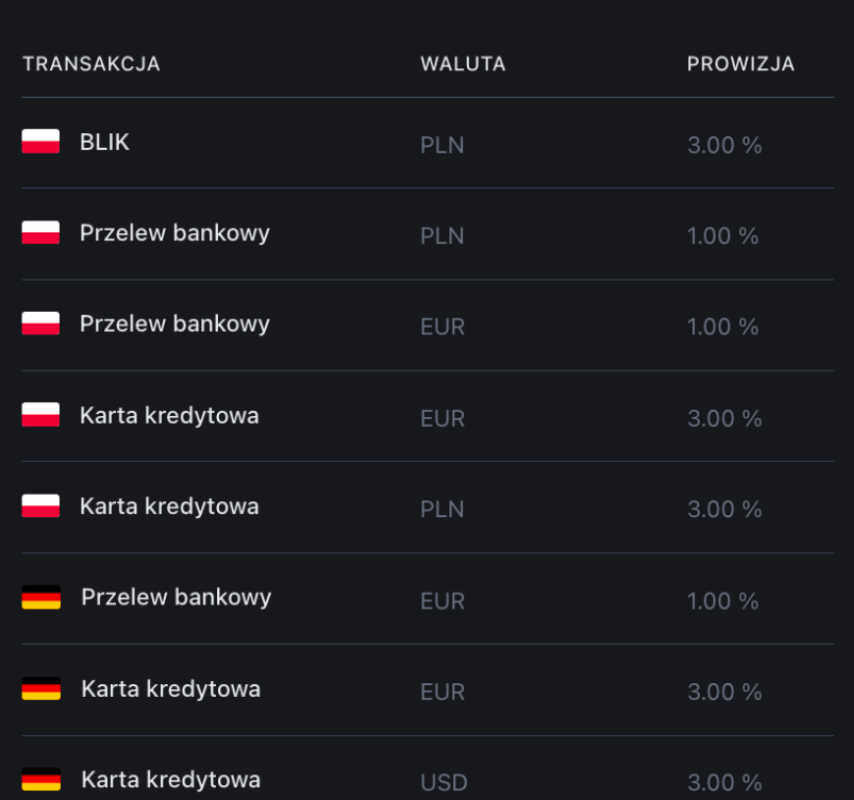Select the Polish Przelew bankowy label for PLN
This screenshot has height=800, width=854.
pos(175,234)
